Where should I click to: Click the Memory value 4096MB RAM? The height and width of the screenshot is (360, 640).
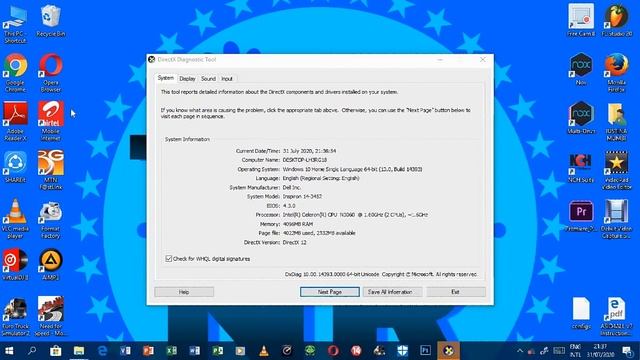(x=298, y=224)
